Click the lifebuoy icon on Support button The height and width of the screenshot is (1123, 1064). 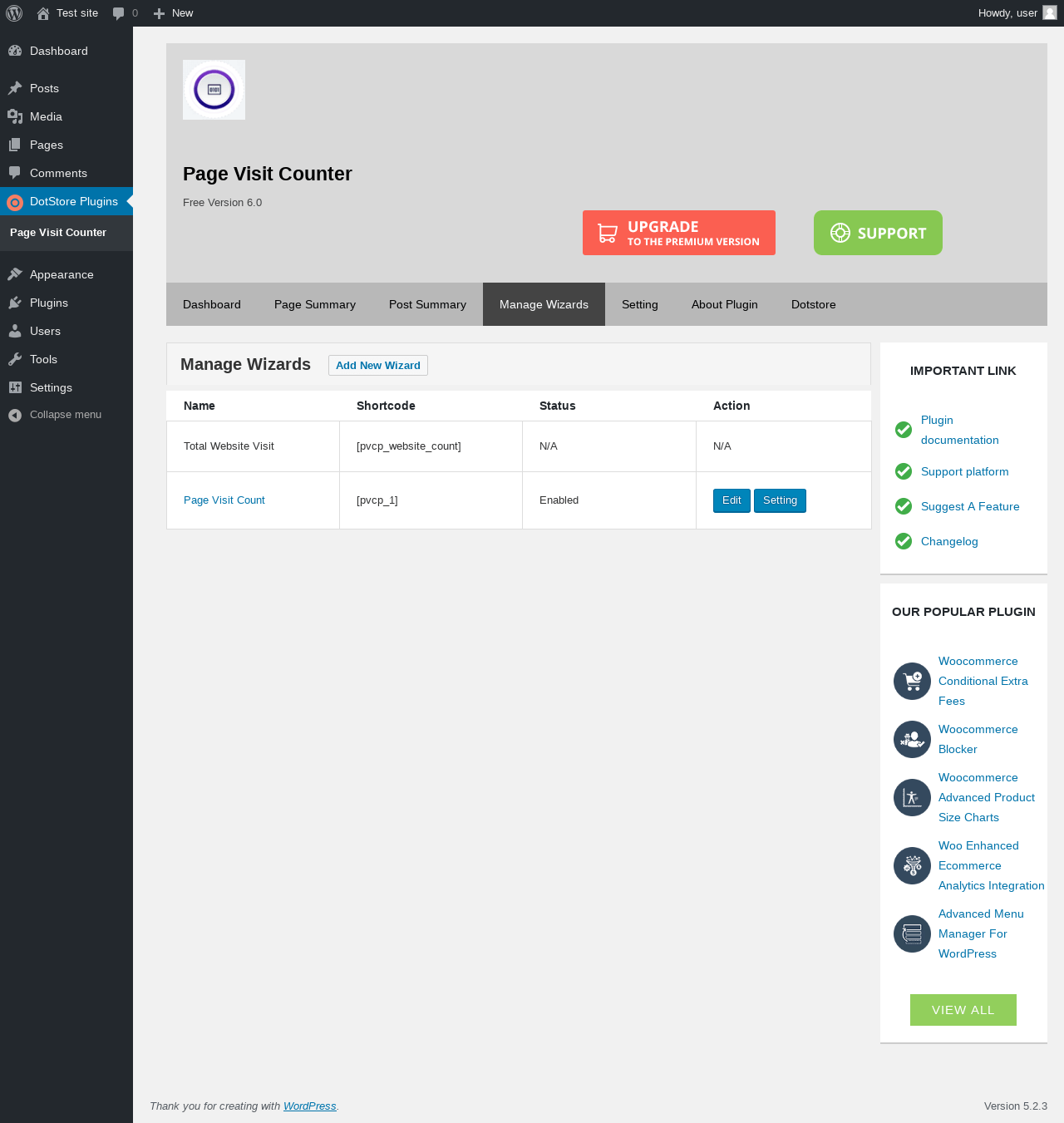[840, 233]
